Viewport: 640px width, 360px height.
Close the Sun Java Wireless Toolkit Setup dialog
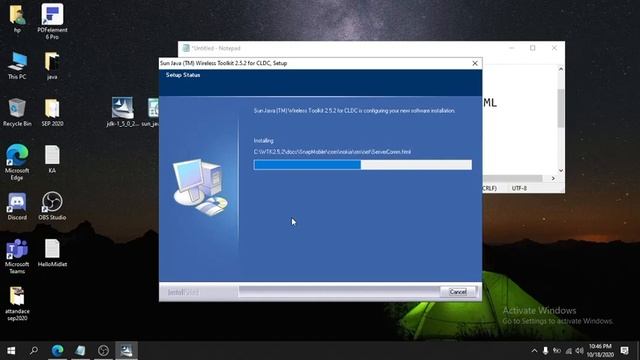click(x=475, y=63)
